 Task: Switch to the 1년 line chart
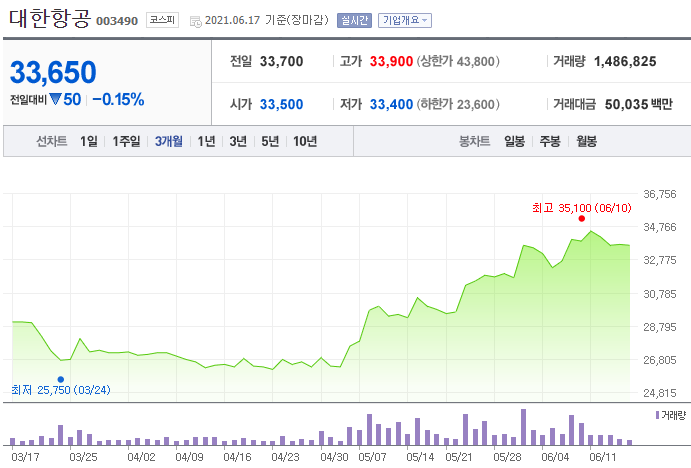pyautogui.click(x=206, y=141)
